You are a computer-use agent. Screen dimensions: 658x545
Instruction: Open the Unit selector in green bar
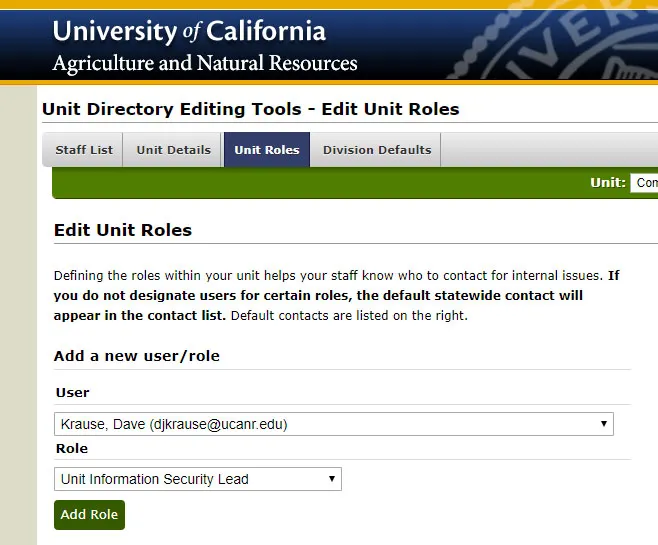click(645, 183)
